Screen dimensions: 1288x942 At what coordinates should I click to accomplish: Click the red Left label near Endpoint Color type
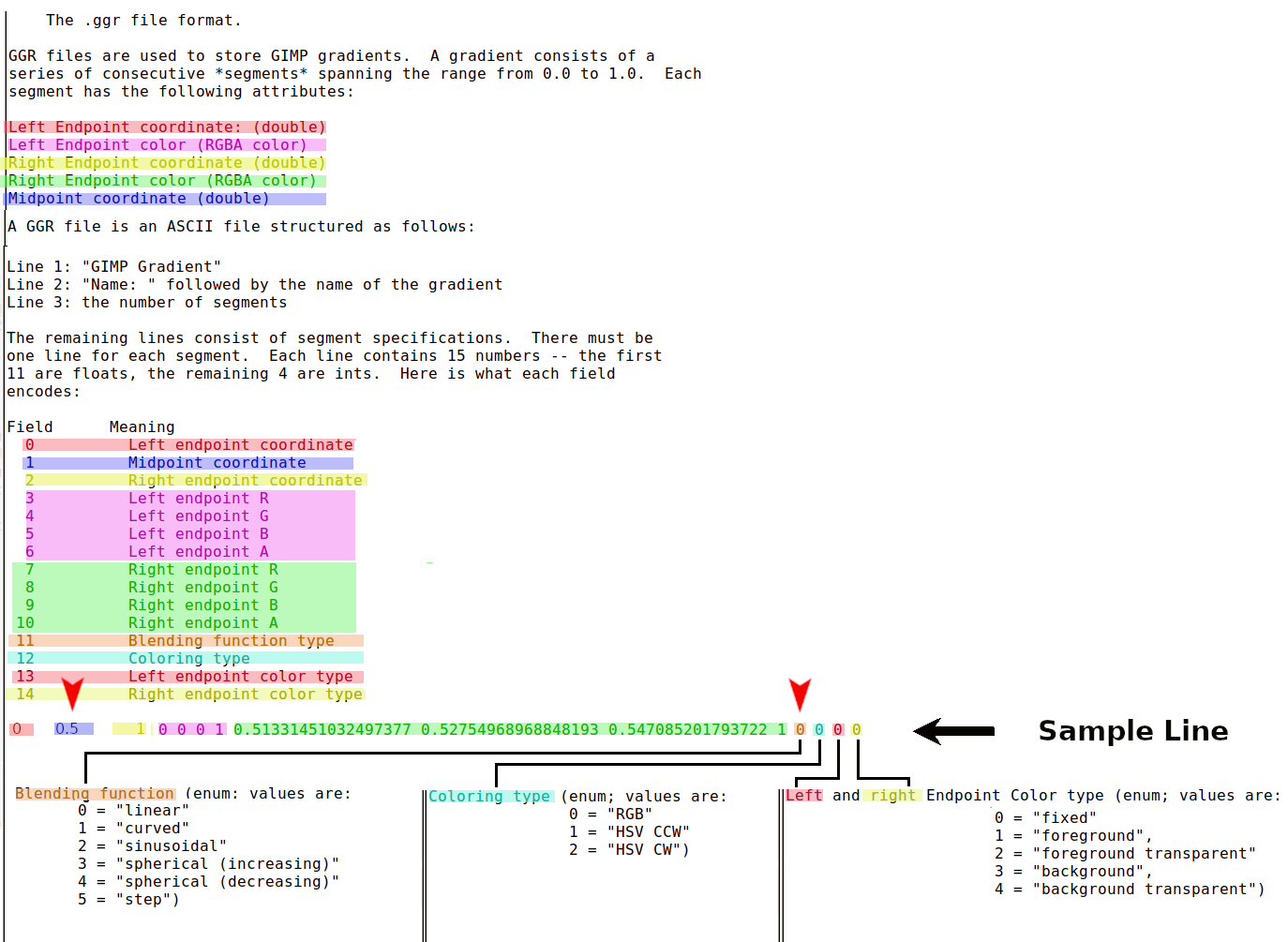(804, 796)
